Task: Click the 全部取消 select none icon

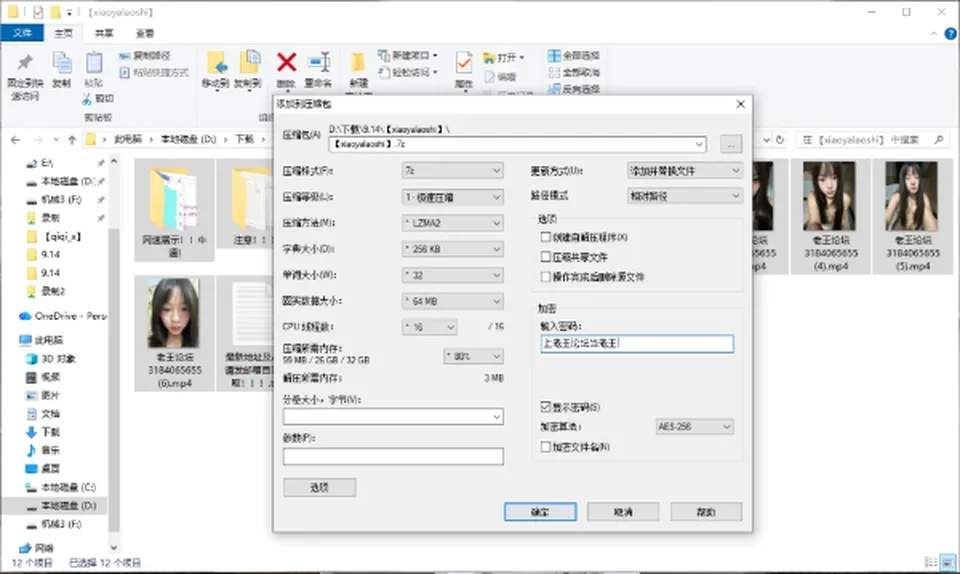Action: [x=554, y=72]
